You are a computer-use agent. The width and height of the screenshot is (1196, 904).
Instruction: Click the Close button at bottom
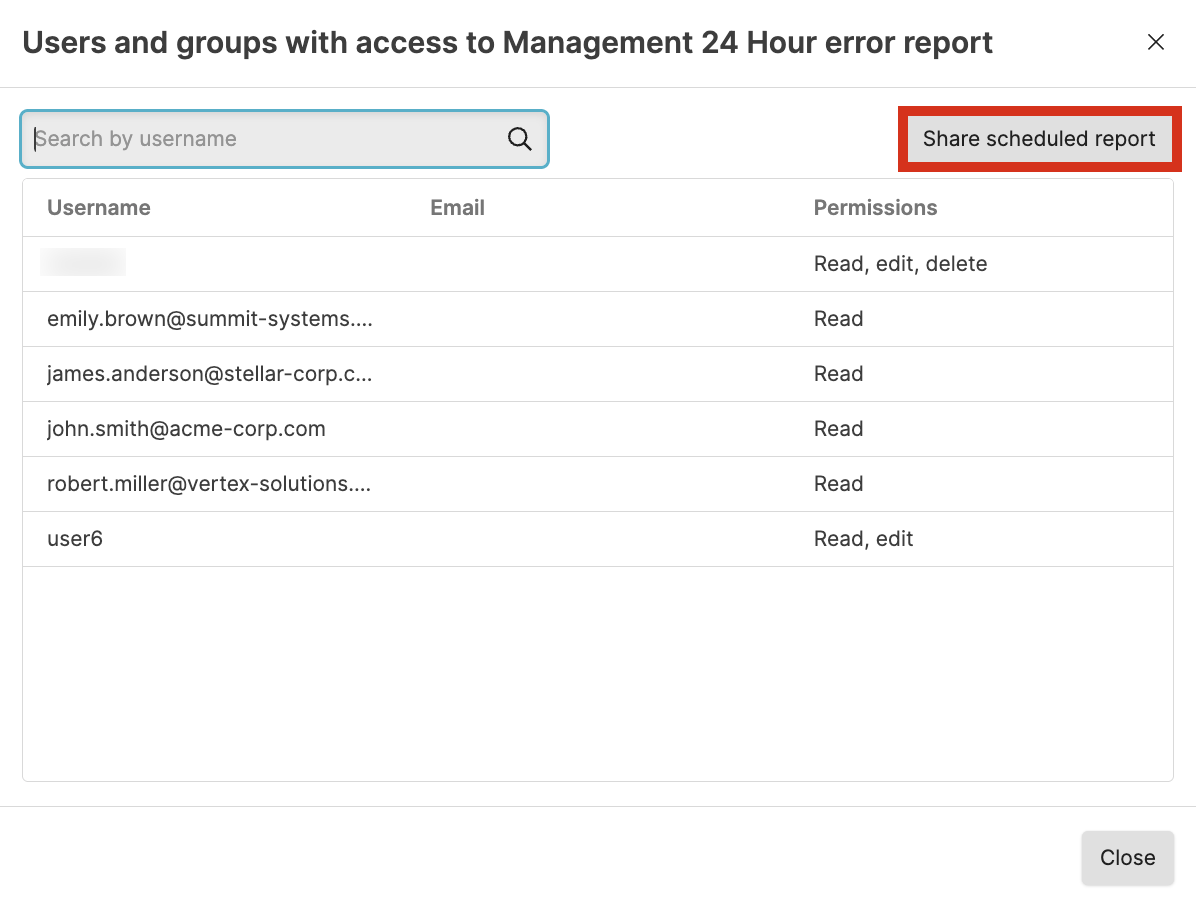1127,858
